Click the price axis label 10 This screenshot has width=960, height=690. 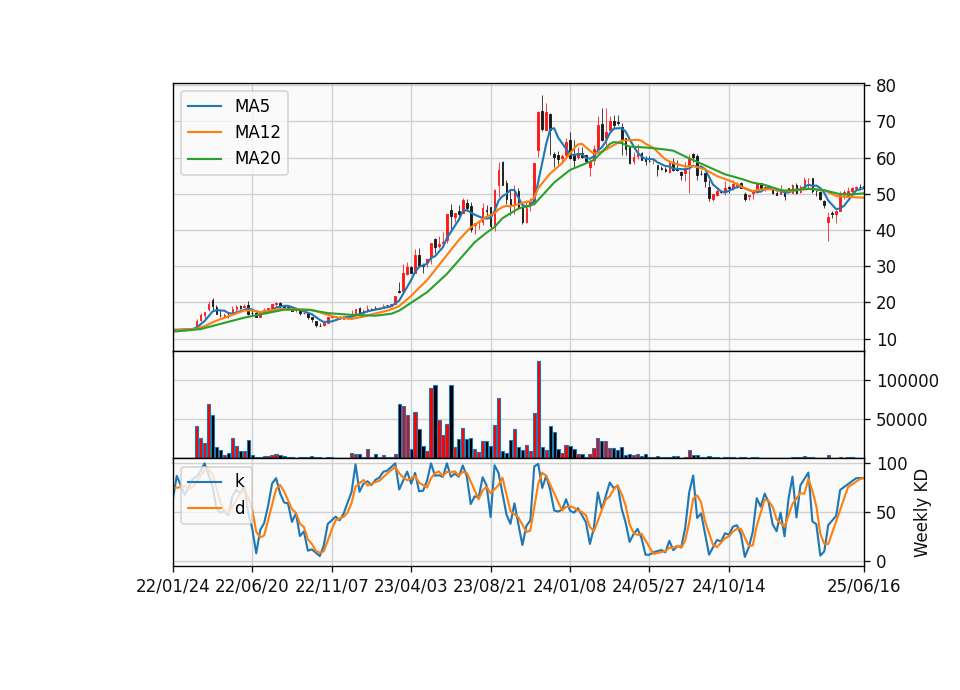pyautogui.click(x=886, y=339)
